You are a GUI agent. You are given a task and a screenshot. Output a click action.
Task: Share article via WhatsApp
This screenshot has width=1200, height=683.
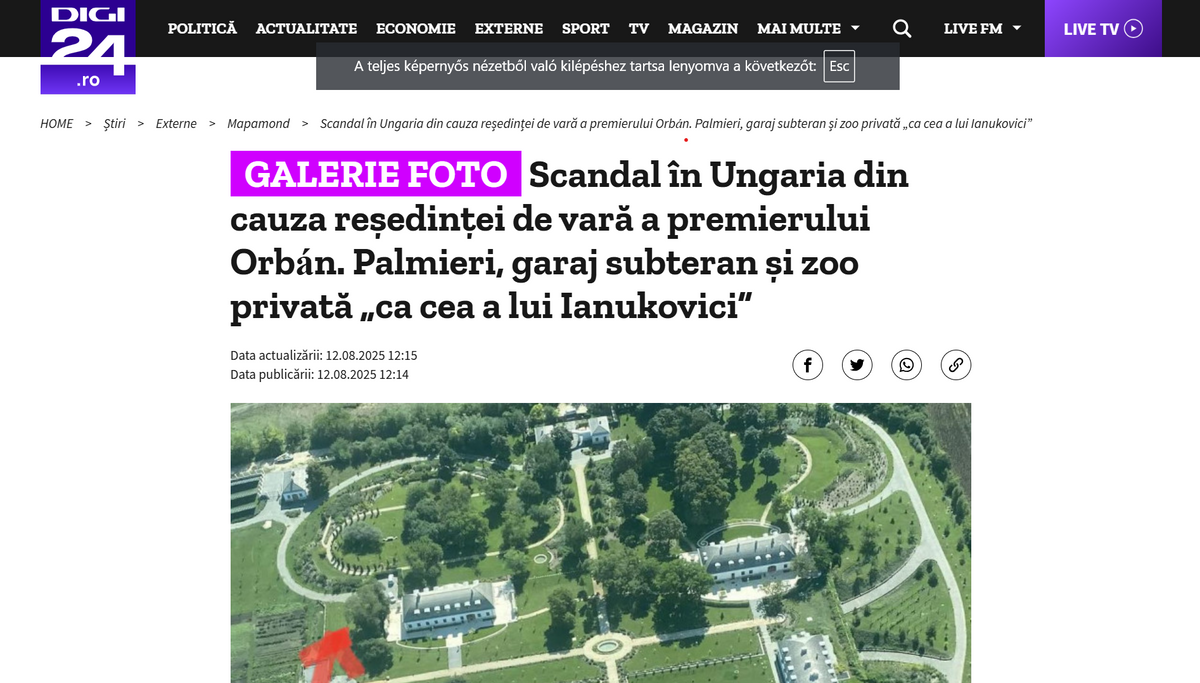pos(906,365)
